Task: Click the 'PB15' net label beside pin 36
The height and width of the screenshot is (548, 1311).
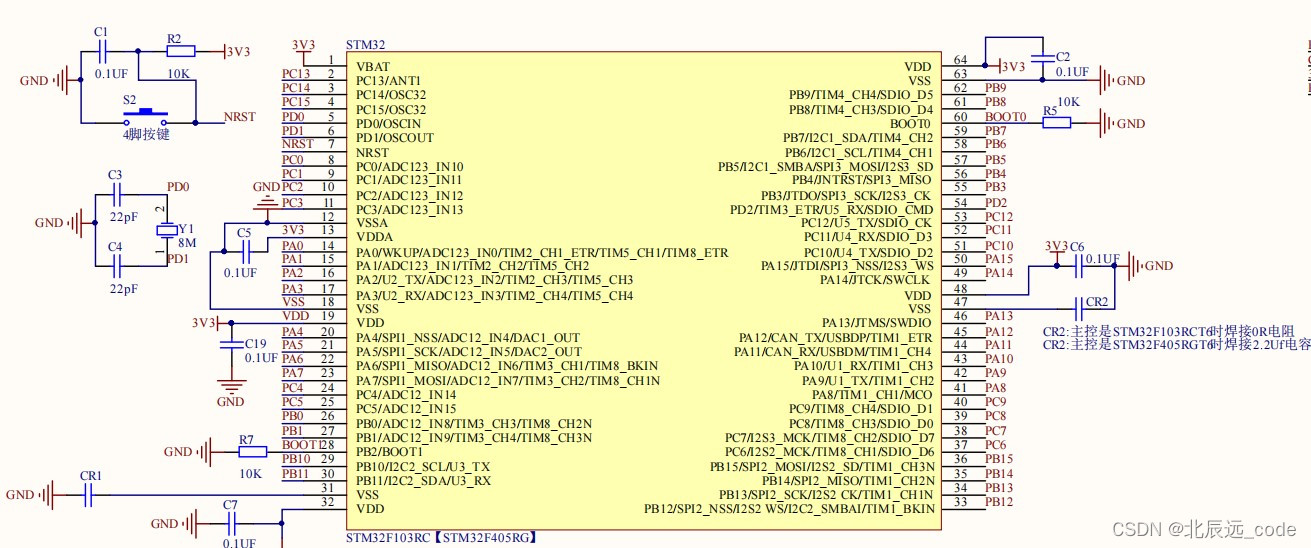Action: point(999,459)
